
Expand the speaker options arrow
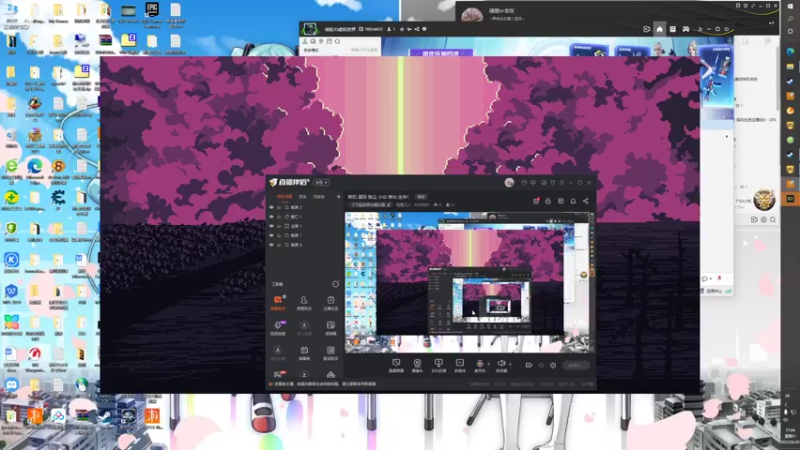[511, 364]
